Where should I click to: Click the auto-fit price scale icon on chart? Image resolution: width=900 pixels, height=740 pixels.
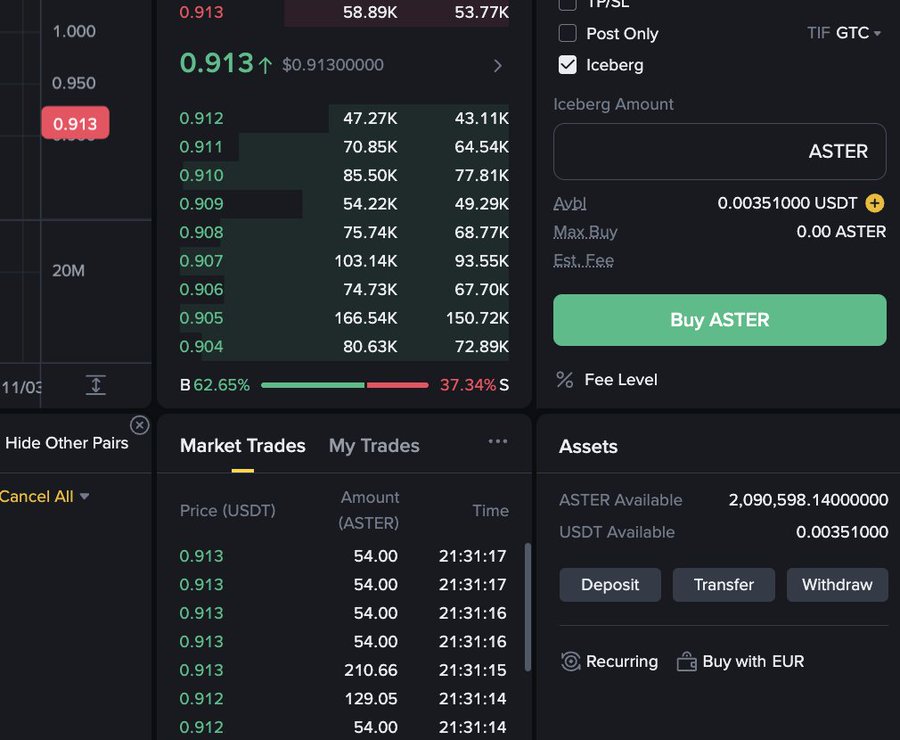pos(95,385)
